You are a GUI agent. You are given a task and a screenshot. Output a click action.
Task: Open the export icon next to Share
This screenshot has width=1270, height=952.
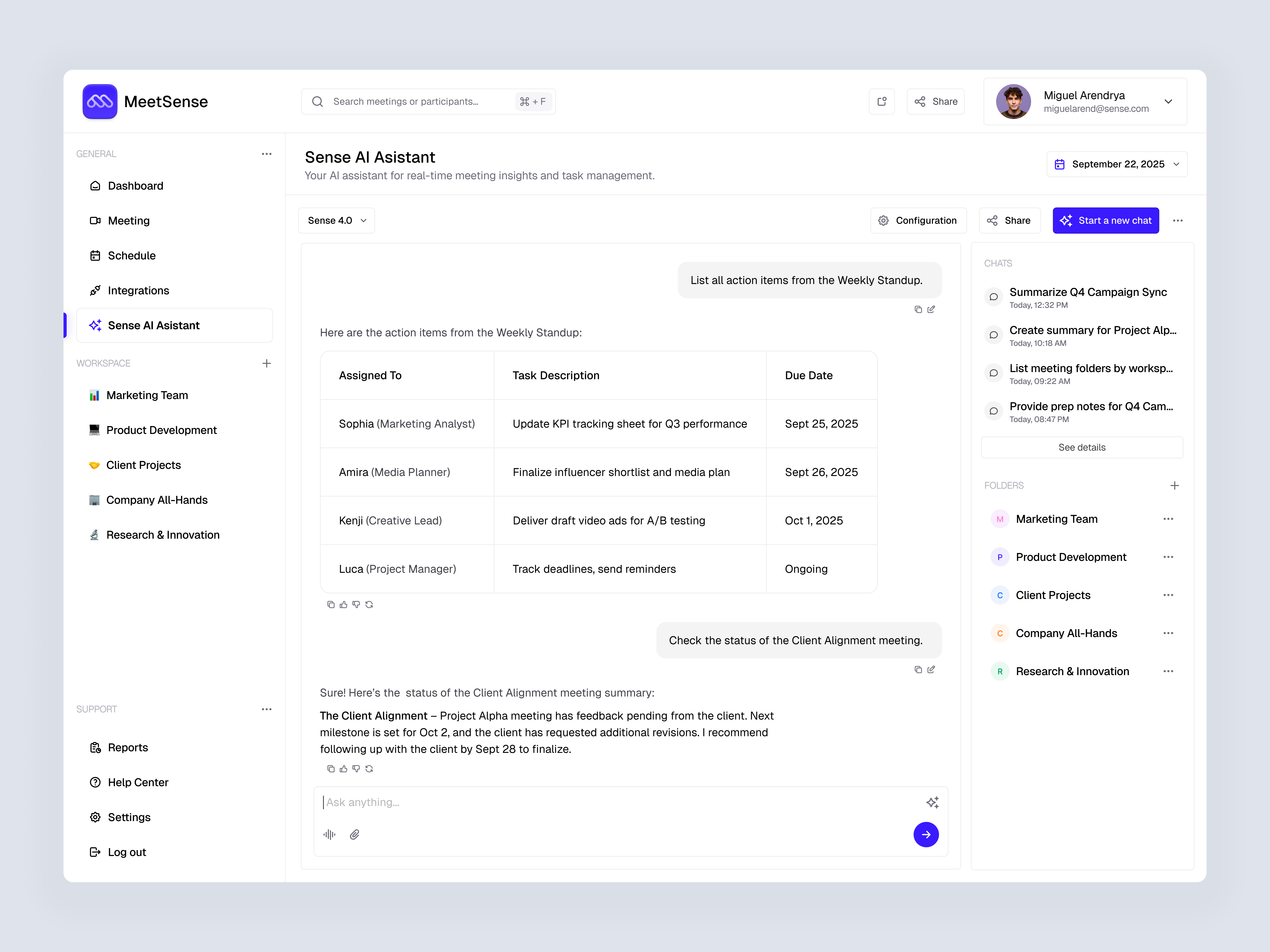pos(882,102)
